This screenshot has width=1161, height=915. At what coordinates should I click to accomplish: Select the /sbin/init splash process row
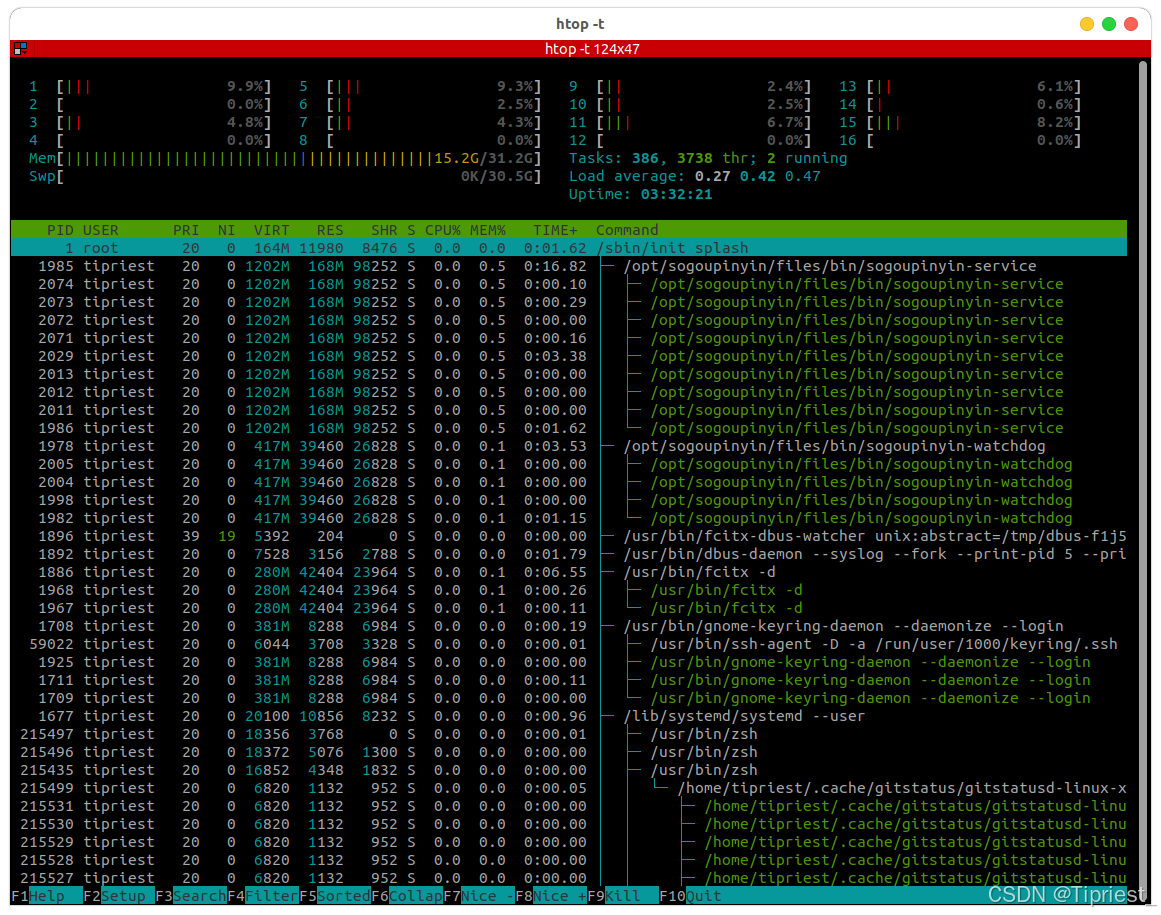click(569, 248)
